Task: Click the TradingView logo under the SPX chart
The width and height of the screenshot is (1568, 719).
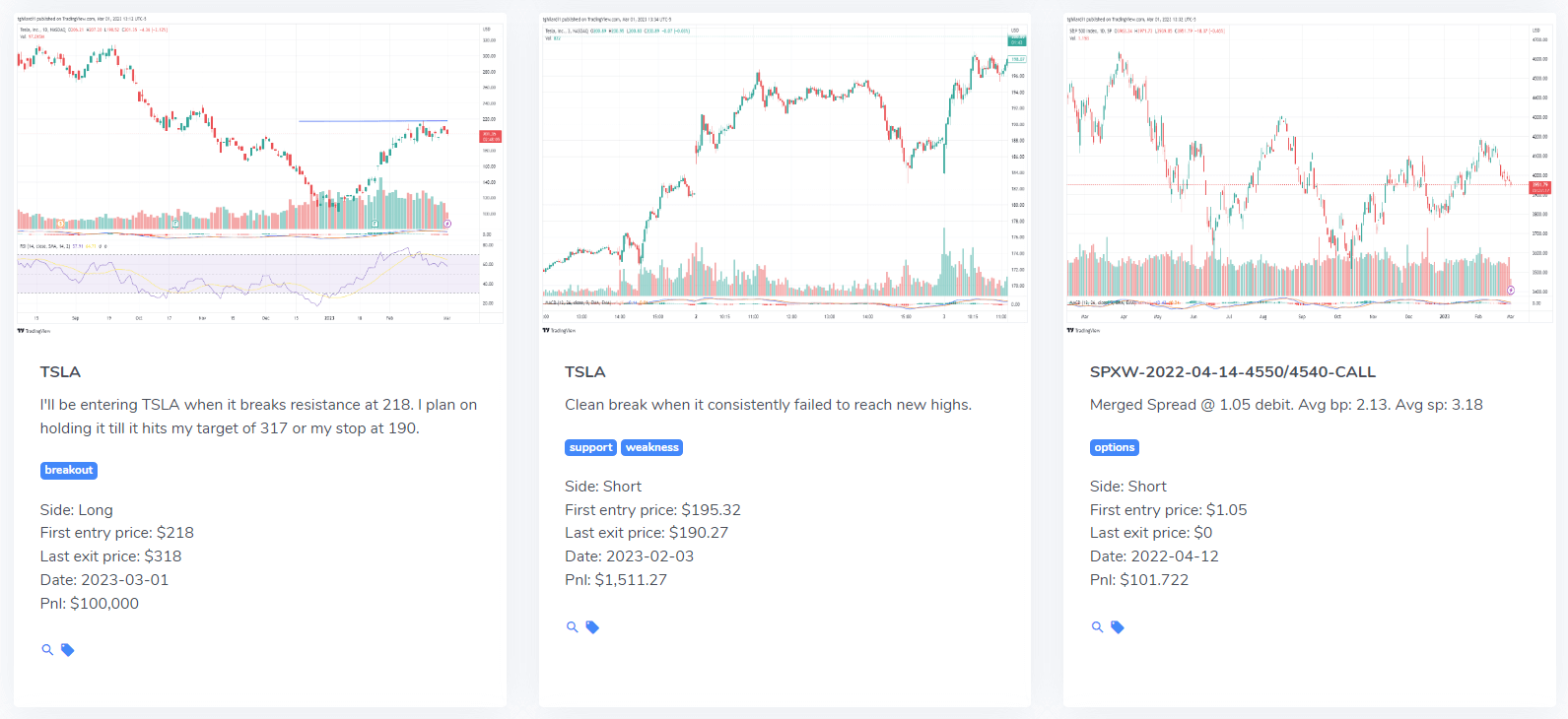Action: pos(1084,331)
